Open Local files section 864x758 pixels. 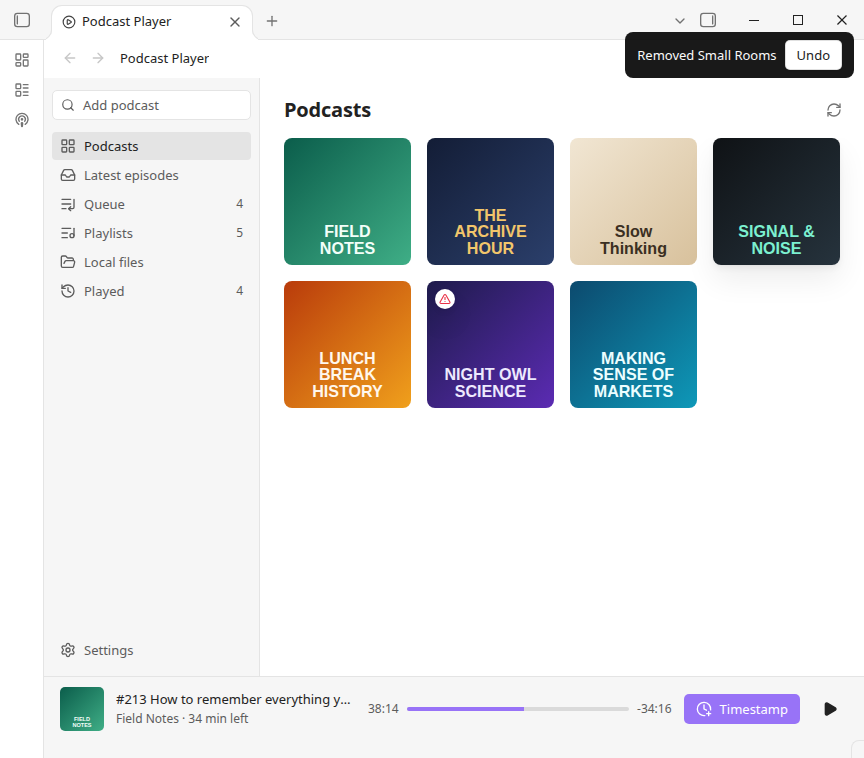click(x=152, y=262)
